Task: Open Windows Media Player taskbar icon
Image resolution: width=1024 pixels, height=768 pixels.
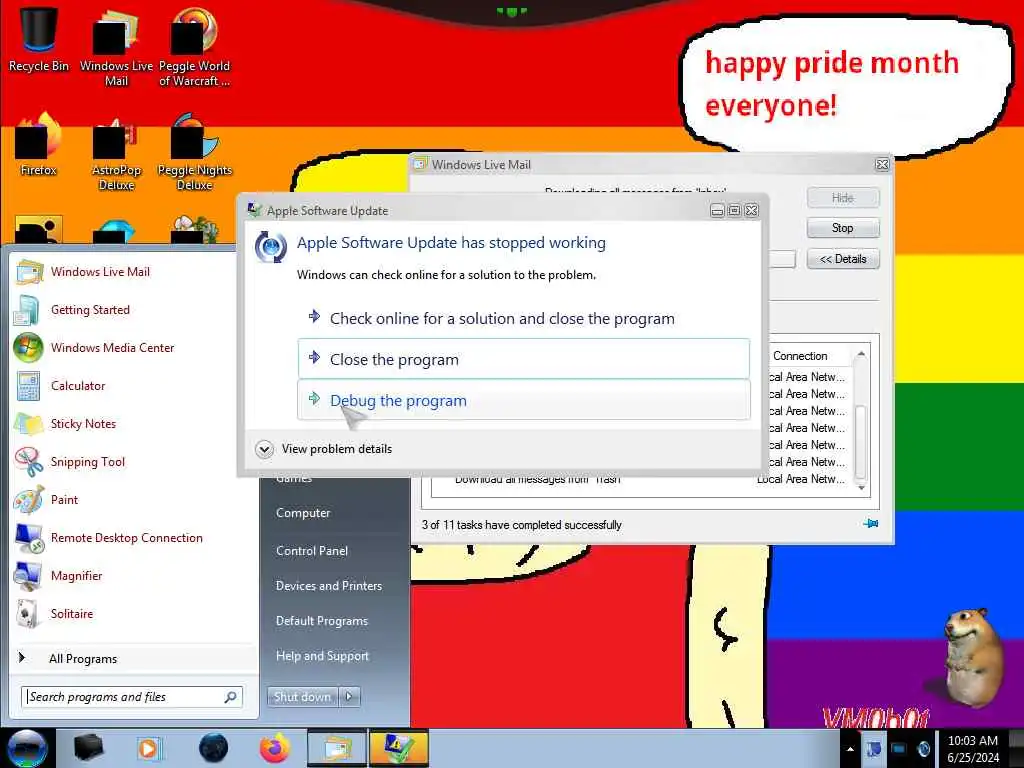Action: (x=149, y=748)
